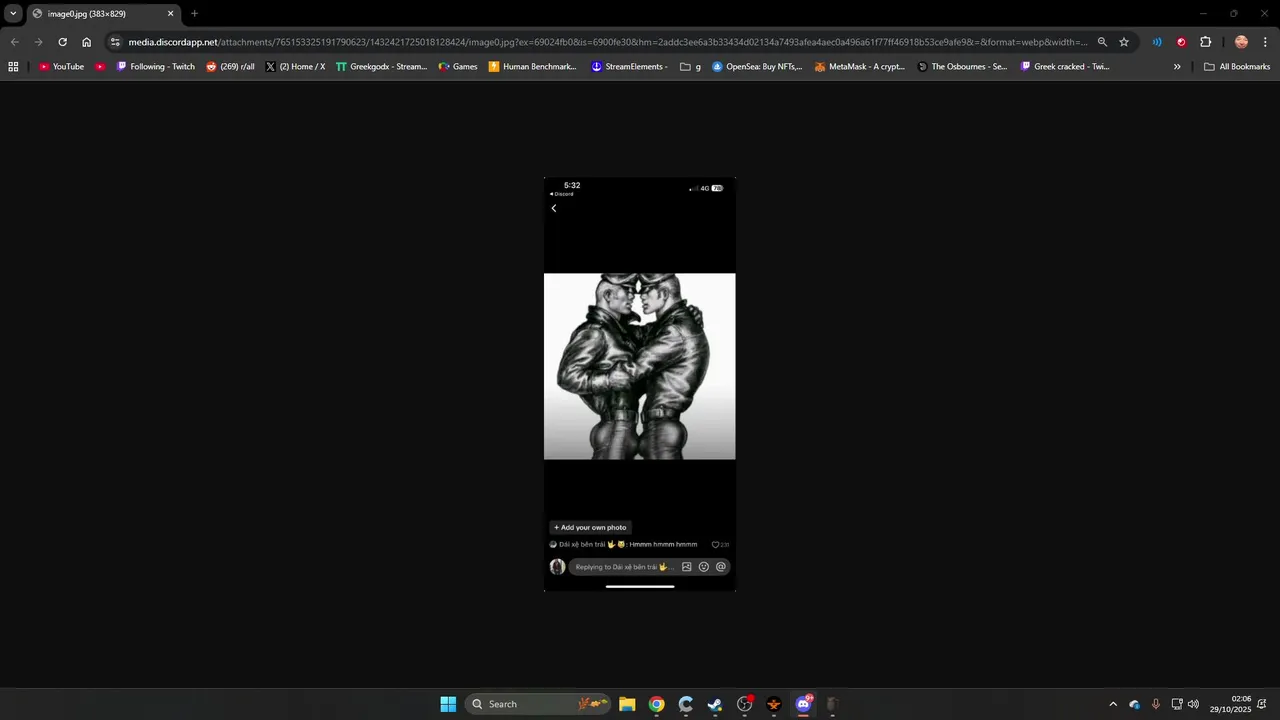Reload the current page
Image resolution: width=1280 pixels, height=720 pixels.
(x=62, y=42)
